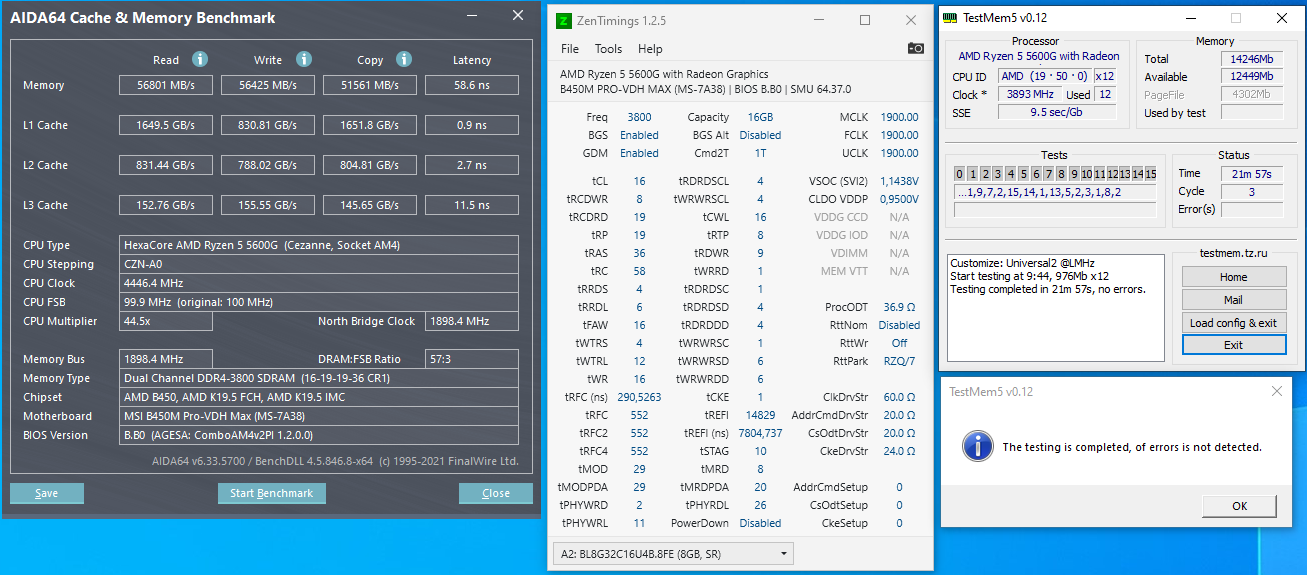1307x575 pixels.
Task: Click the CPU Multiplier 44.5x field
Action: coord(166,321)
